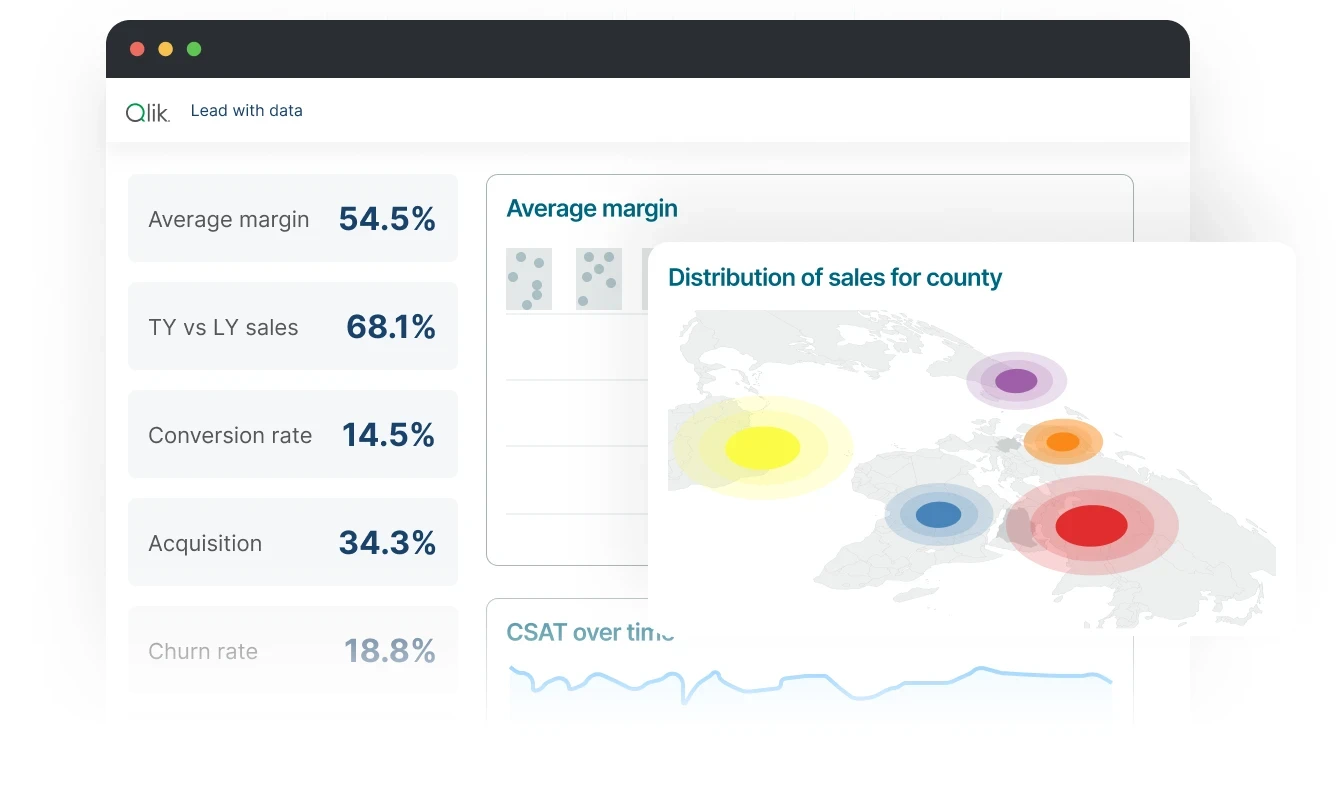This screenshot has height=800, width=1340.
Task: Maximize the window with green button
Action: click(194, 49)
